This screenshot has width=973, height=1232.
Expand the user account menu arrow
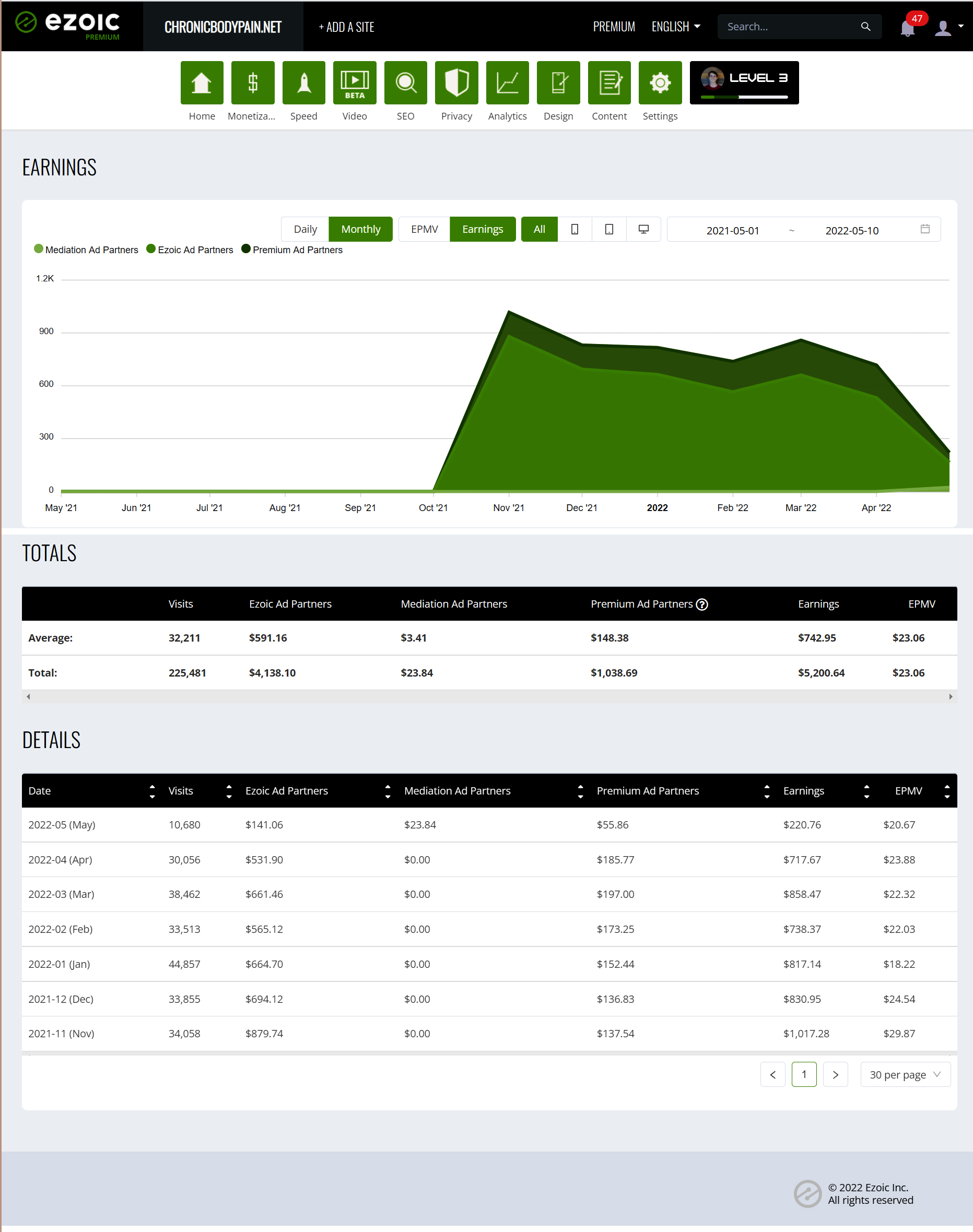point(960,26)
